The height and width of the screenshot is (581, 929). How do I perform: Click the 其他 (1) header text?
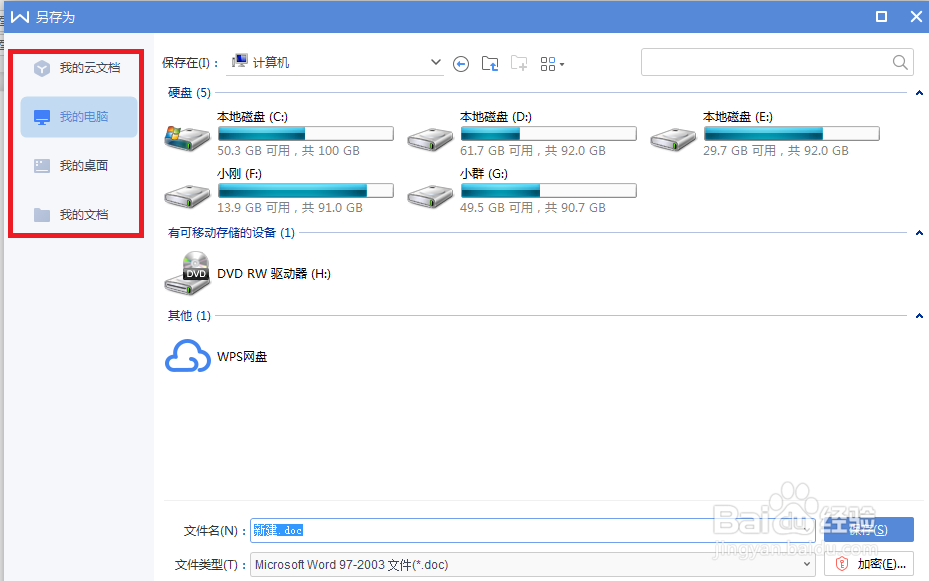point(189,316)
